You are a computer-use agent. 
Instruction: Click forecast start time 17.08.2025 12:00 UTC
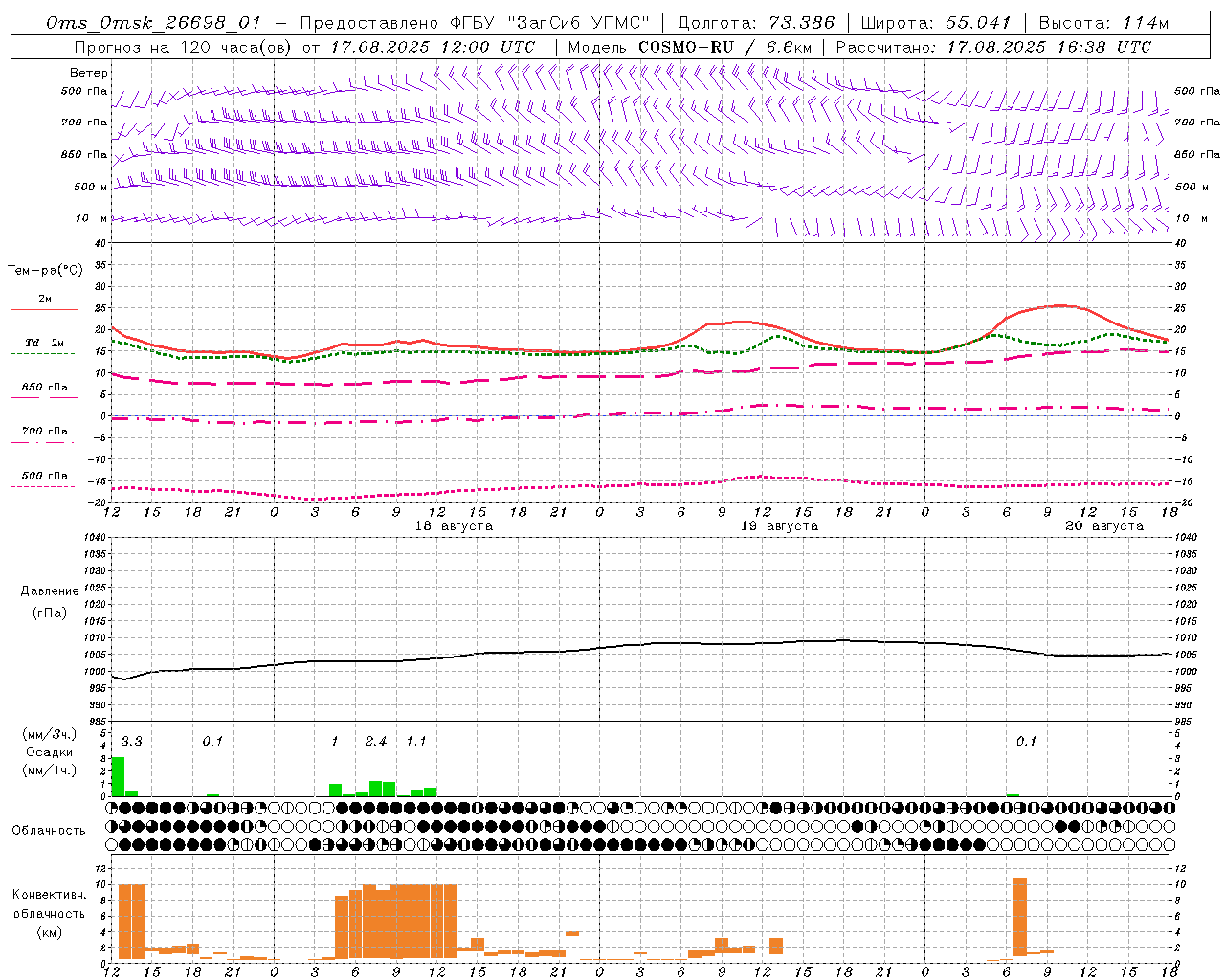434,47
